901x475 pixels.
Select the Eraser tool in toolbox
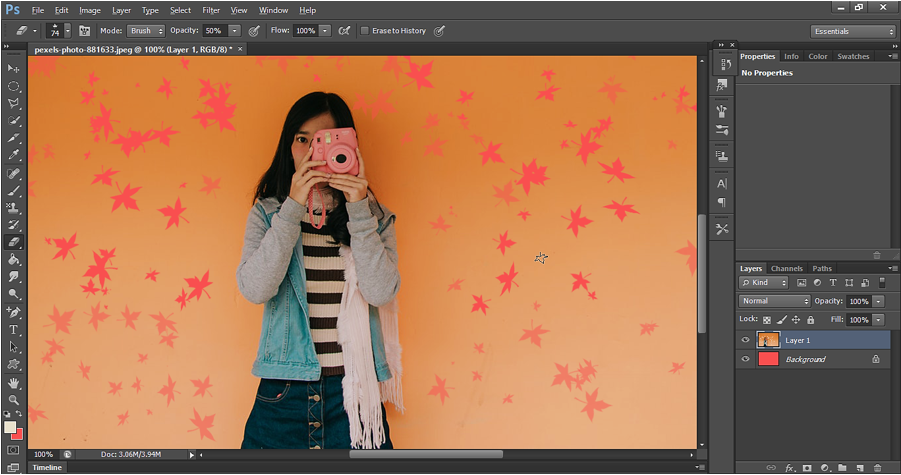point(13,242)
